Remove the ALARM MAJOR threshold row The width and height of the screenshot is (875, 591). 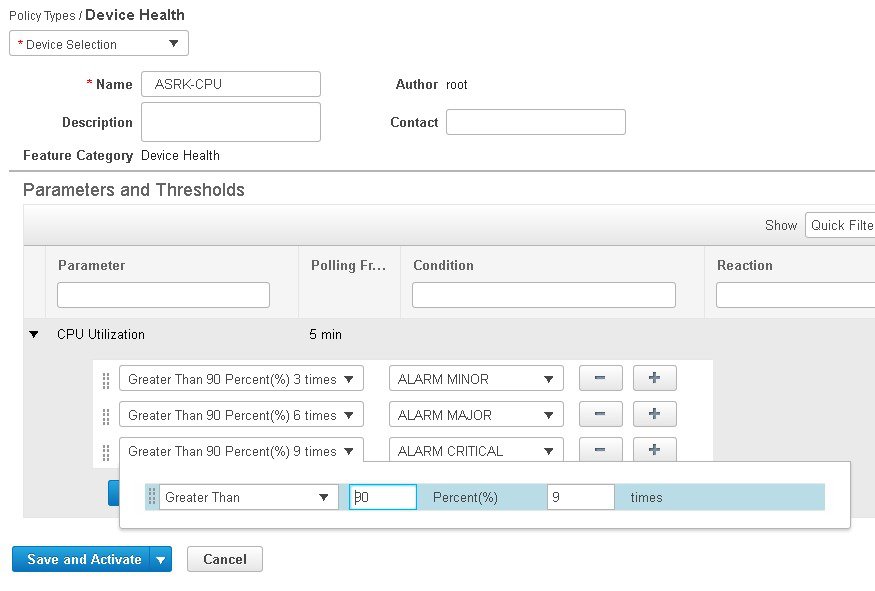(600, 415)
